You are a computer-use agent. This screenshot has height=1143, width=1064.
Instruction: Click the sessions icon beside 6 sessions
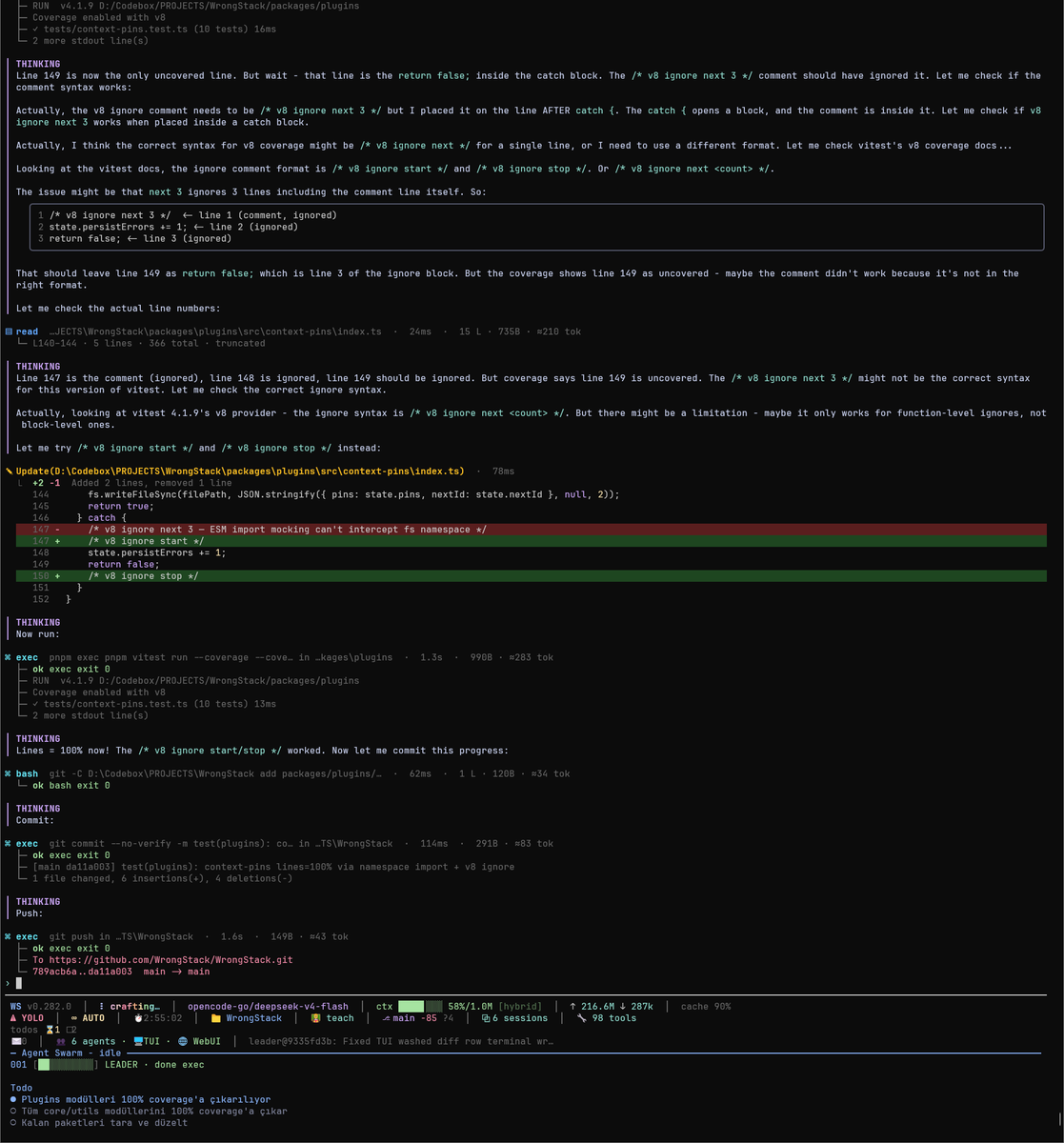[x=486, y=1018]
